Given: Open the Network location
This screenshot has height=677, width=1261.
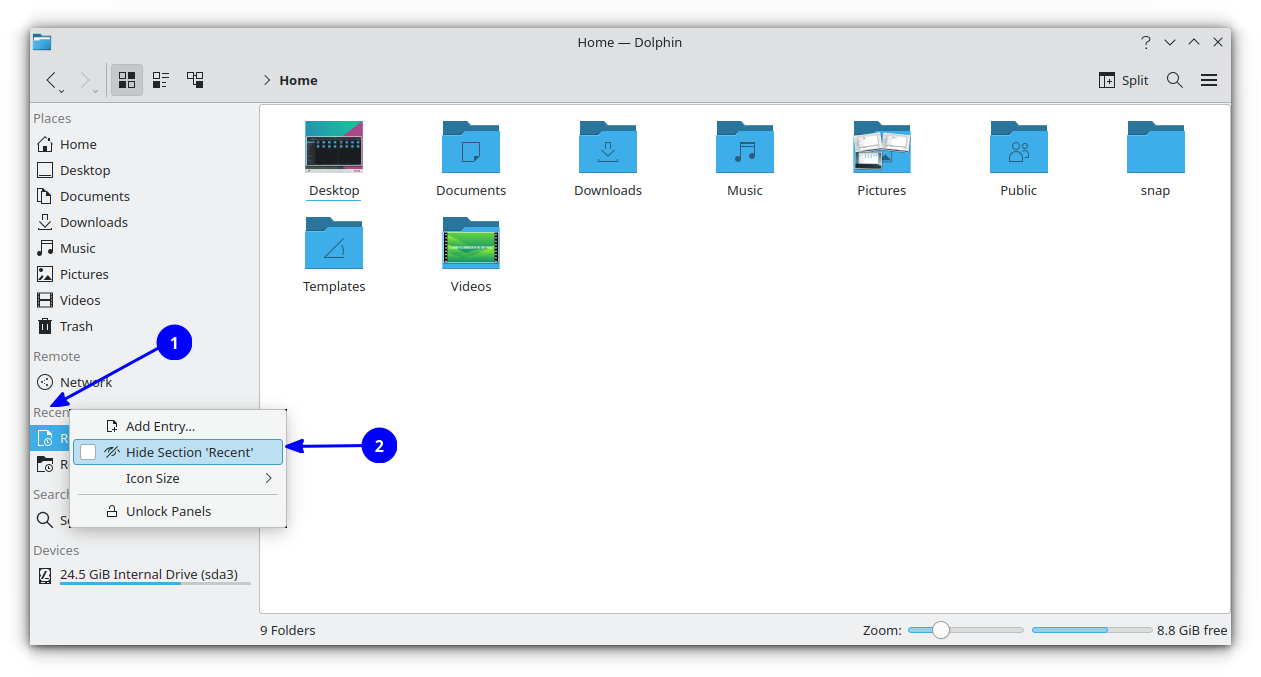Looking at the screenshot, I should pos(84,382).
